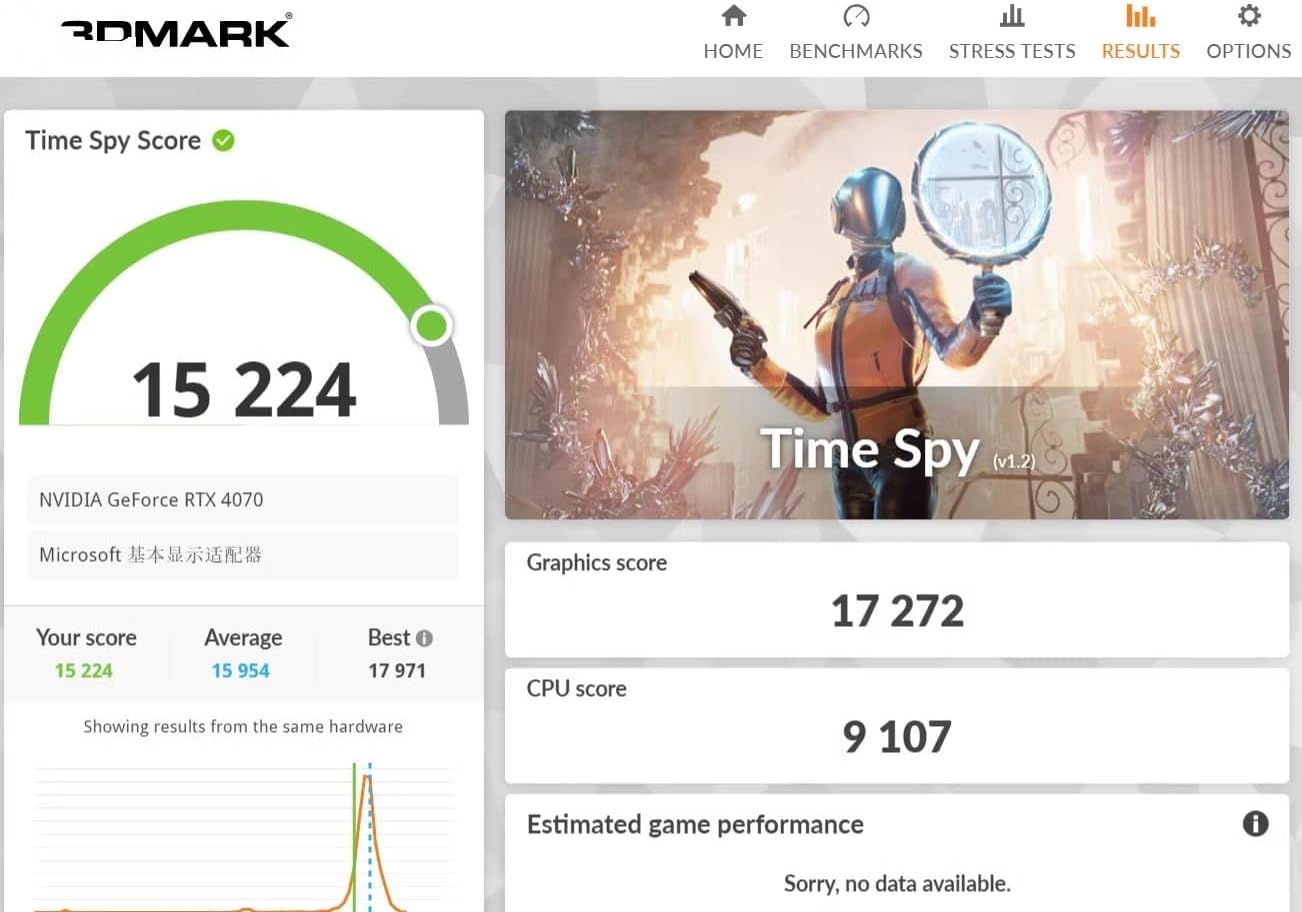Click the Average label

pos(243,638)
